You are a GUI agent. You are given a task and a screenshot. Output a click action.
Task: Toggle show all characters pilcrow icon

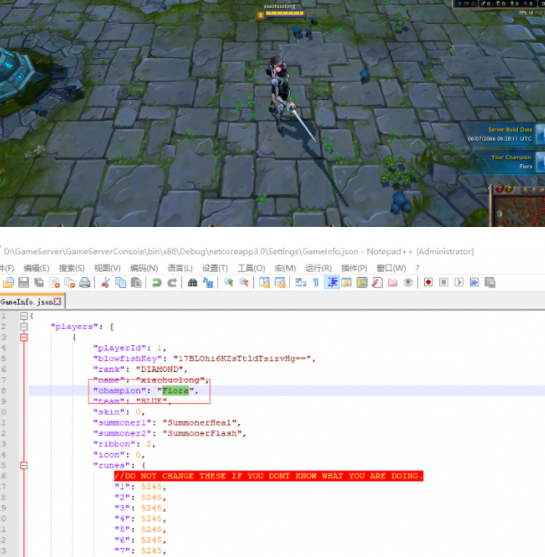point(315,282)
